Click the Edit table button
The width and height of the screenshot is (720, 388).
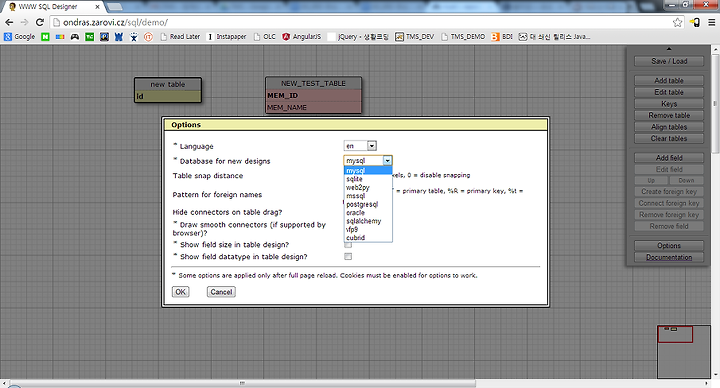(x=669, y=92)
